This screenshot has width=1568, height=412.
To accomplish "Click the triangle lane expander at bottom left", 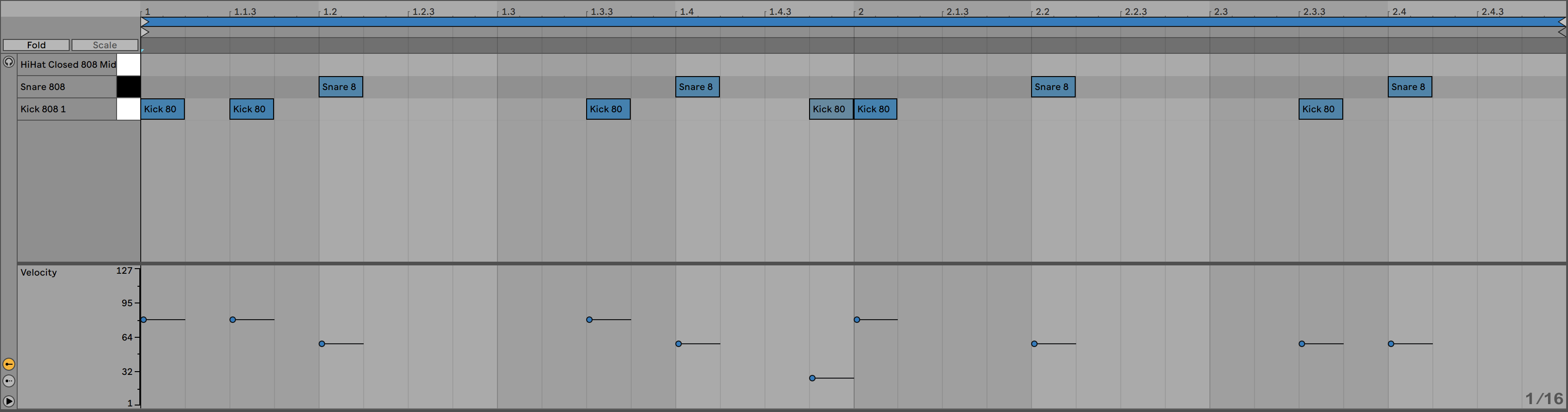I will click(x=8, y=401).
